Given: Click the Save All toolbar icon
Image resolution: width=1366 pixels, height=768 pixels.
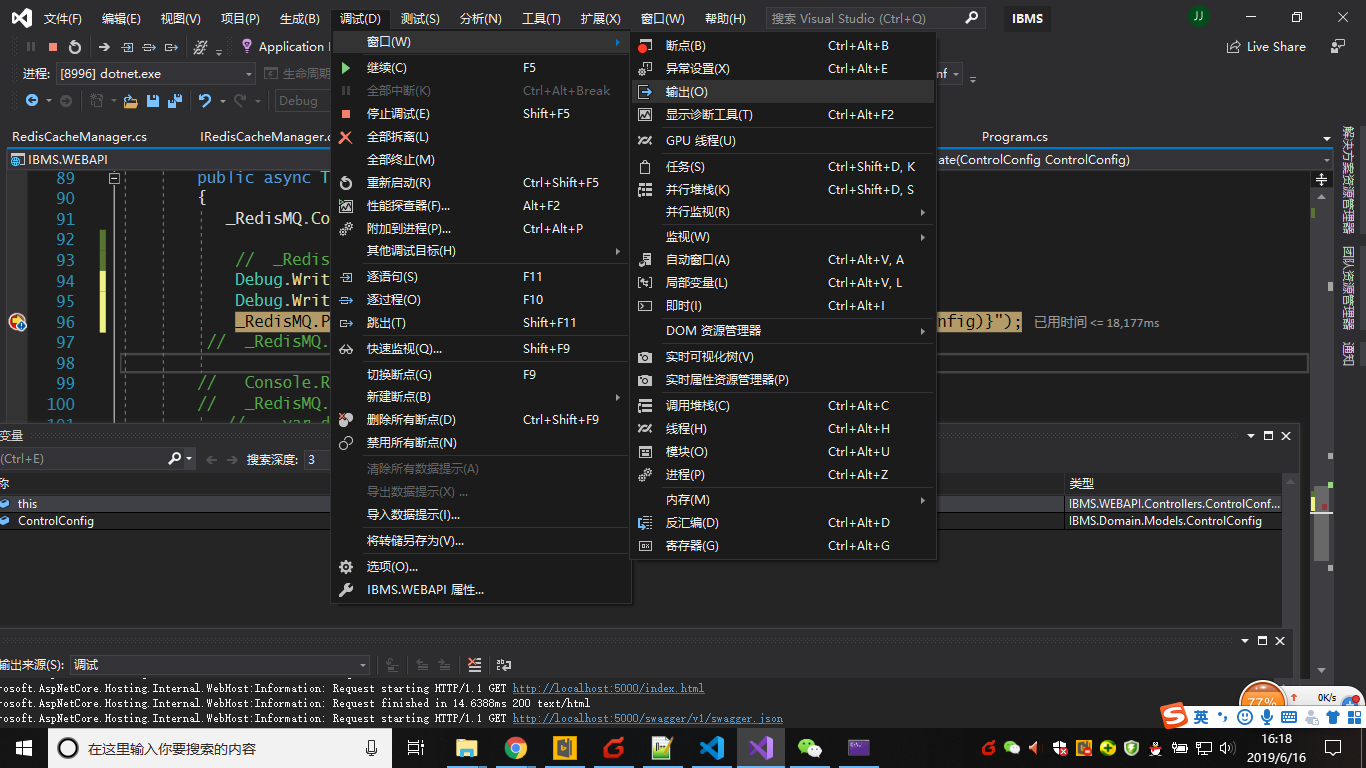Looking at the screenshot, I should coord(175,101).
